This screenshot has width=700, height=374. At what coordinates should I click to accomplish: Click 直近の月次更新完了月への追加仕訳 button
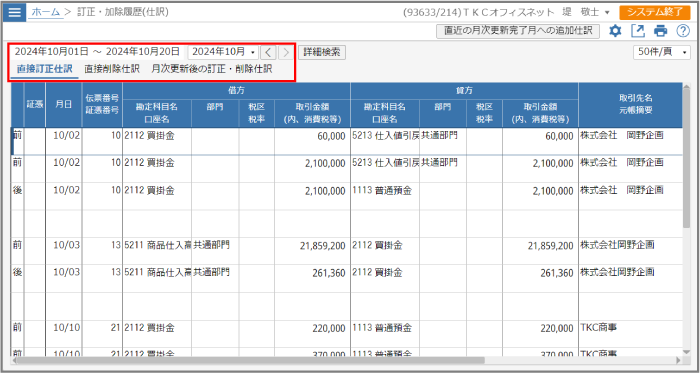[x=518, y=31]
